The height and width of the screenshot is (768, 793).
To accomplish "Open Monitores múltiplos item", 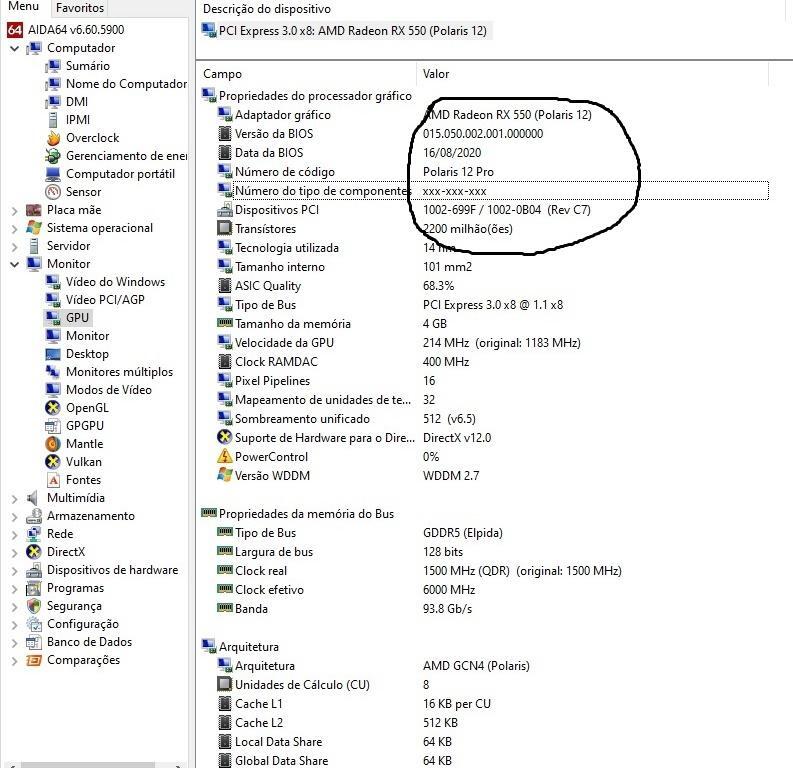I will tap(119, 372).
